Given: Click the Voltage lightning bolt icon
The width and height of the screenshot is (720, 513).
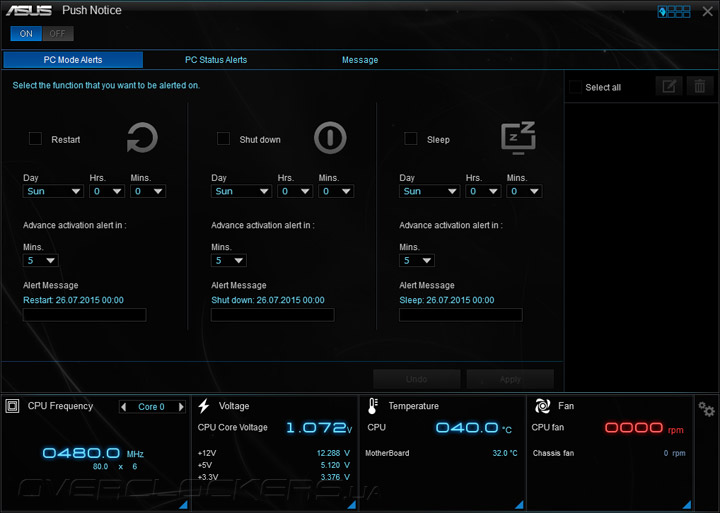Looking at the screenshot, I should point(204,406).
